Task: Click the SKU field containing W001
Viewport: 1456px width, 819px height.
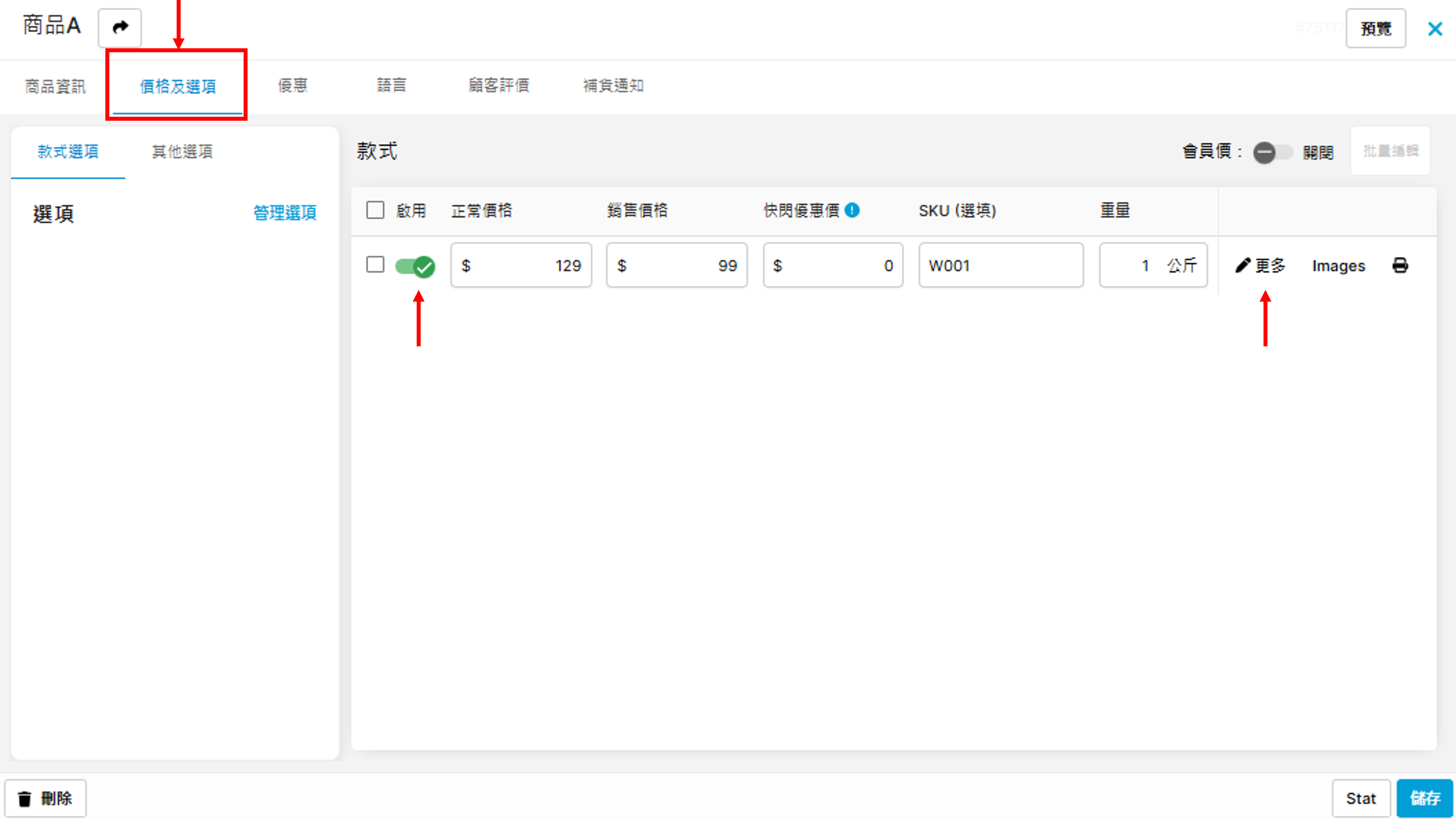Action: tap(1001, 266)
